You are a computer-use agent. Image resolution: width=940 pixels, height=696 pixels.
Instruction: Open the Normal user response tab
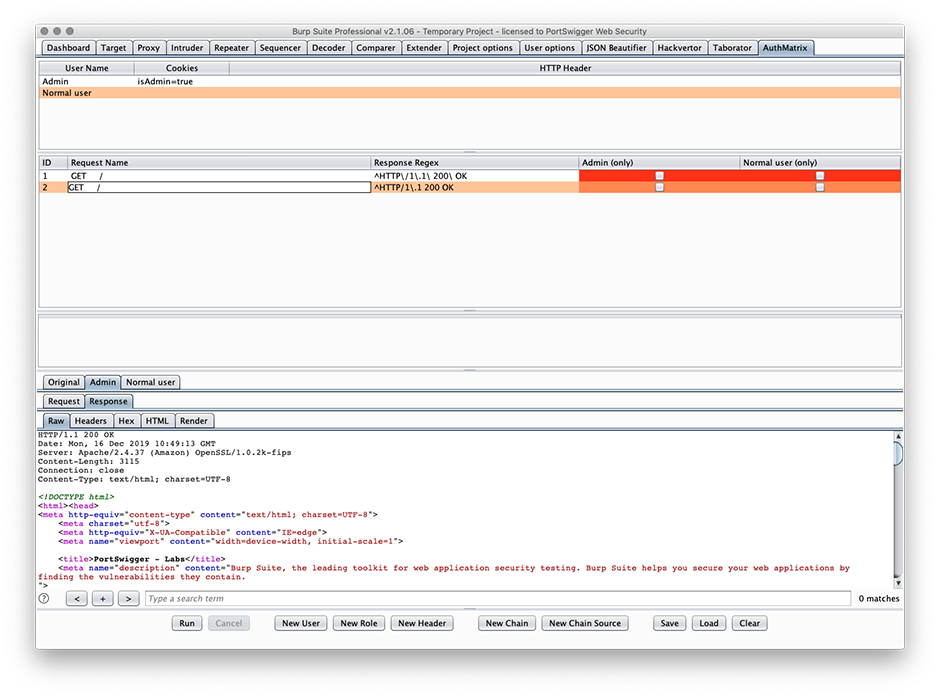(150, 382)
